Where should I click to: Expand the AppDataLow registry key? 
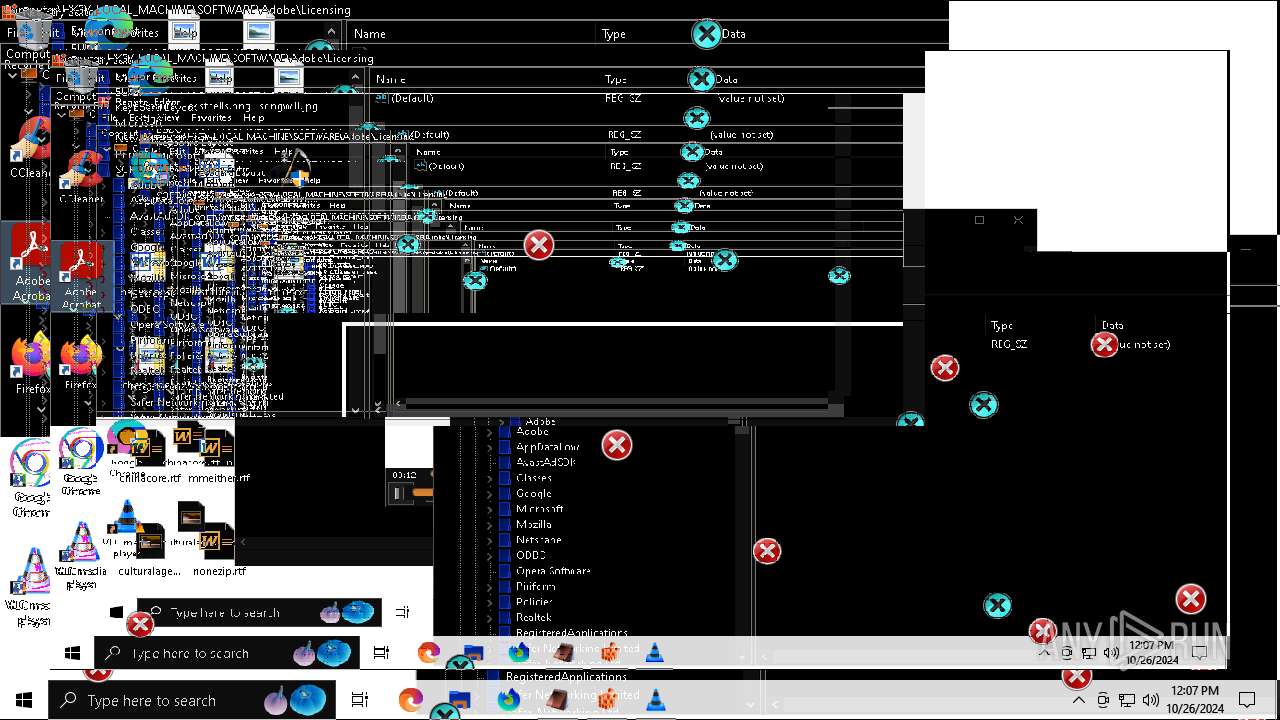pyautogui.click(x=489, y=447)
